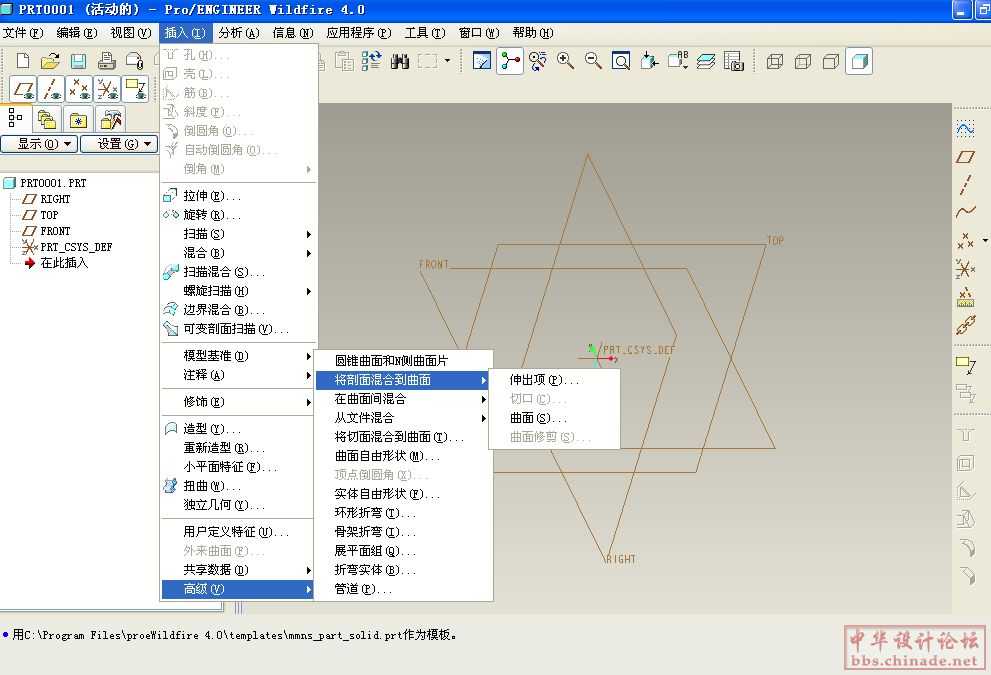Open the 文件 menu

pyautogui.click(x=23, y=32)
